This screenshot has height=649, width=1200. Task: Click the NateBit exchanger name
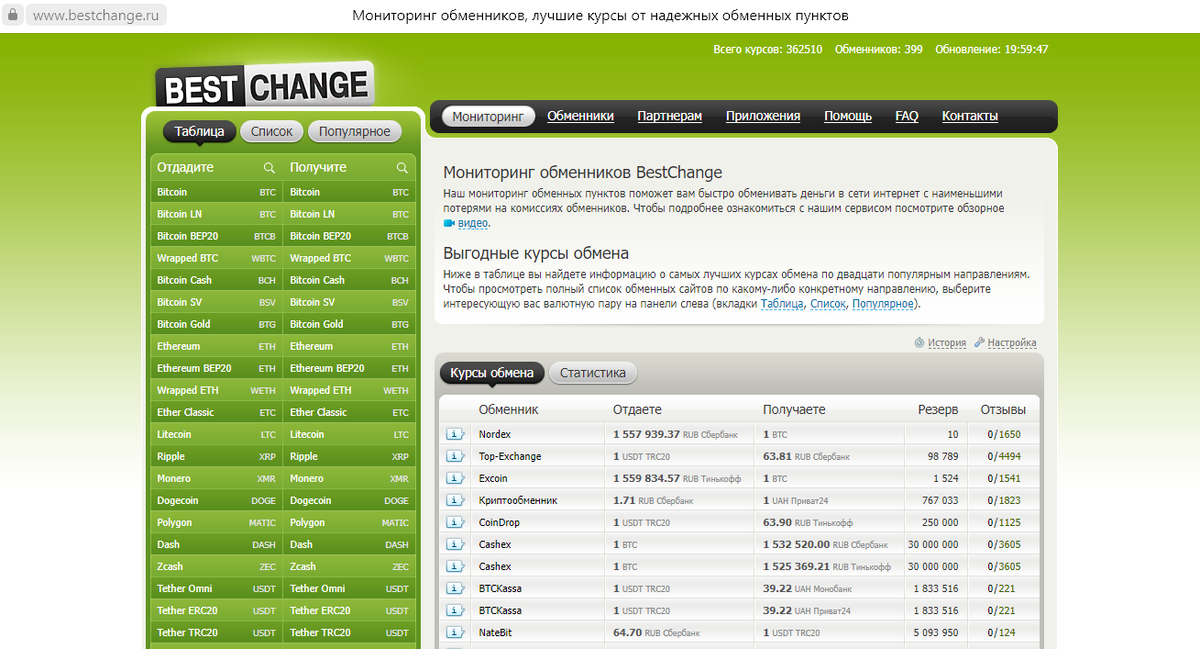pos(496,632)
